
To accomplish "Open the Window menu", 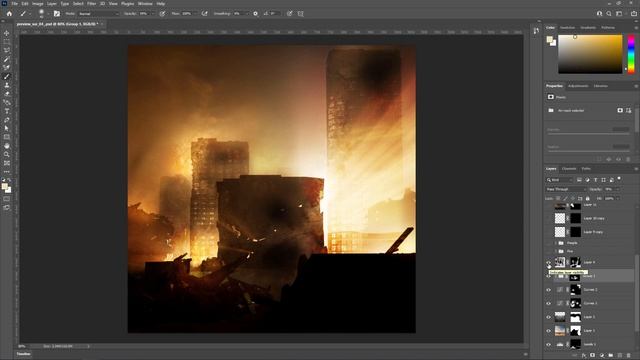I will [x=145, y=4].
